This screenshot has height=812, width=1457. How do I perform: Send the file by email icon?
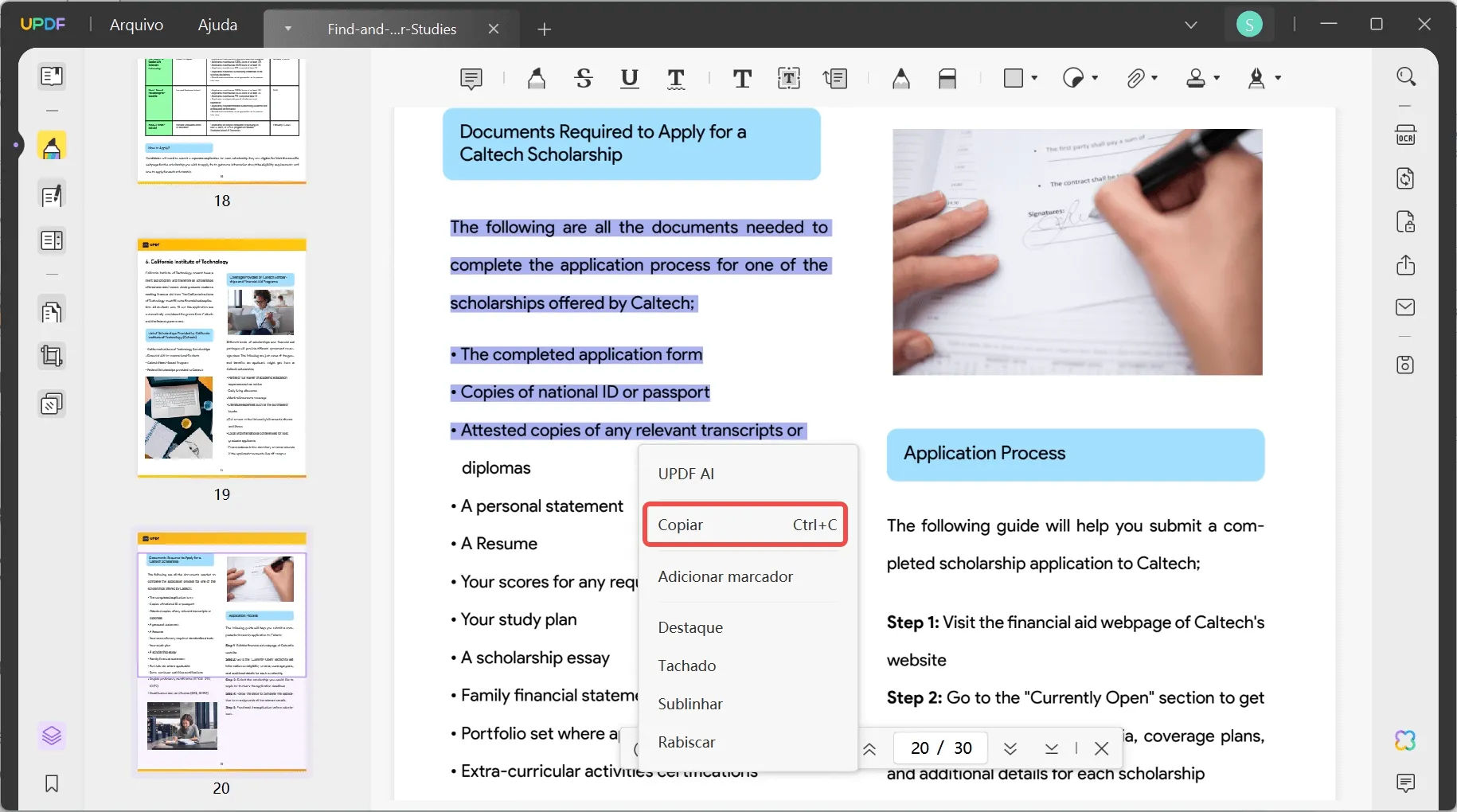(1406, 307)
